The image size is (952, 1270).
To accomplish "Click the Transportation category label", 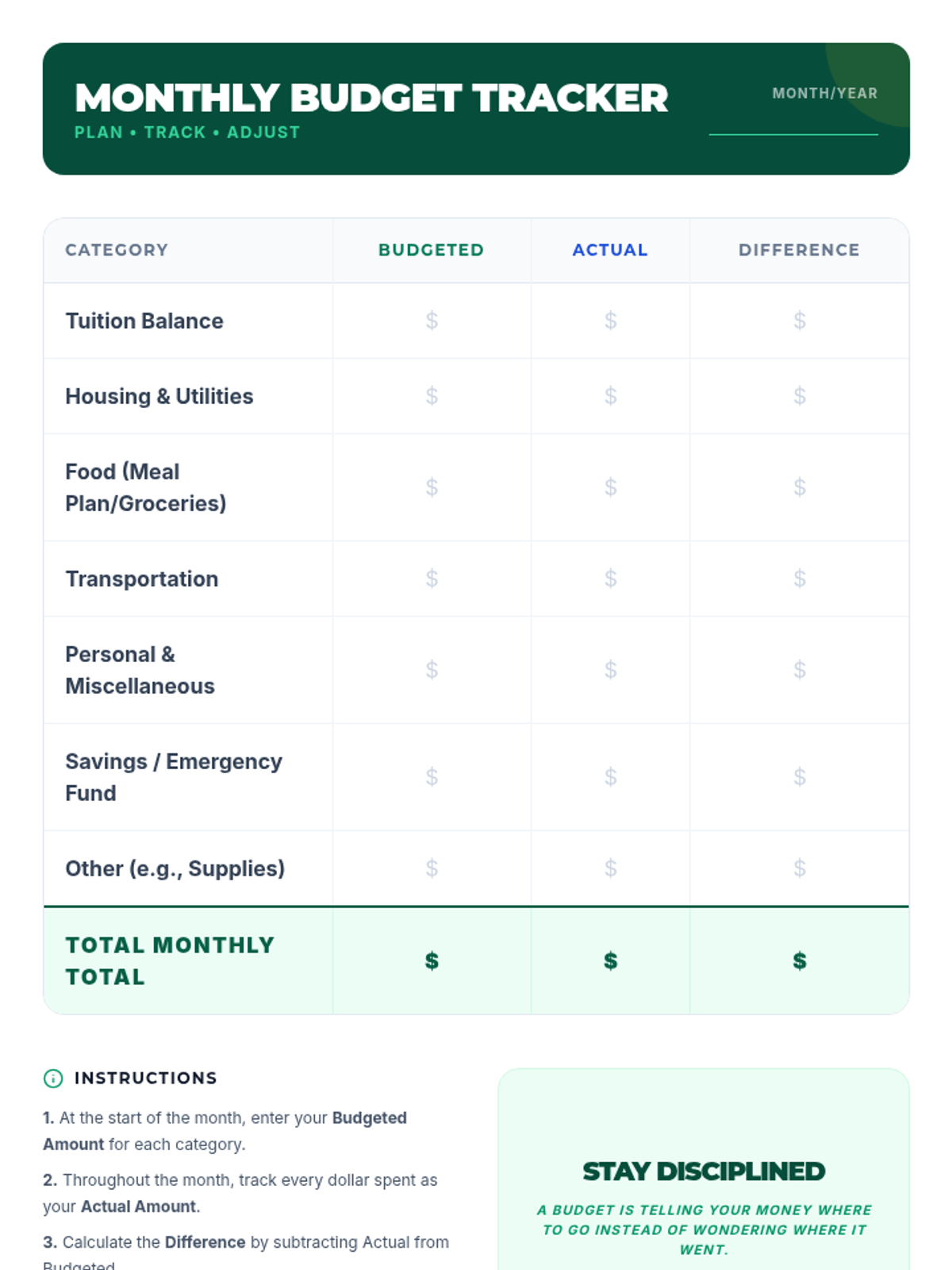I will 142,579.
